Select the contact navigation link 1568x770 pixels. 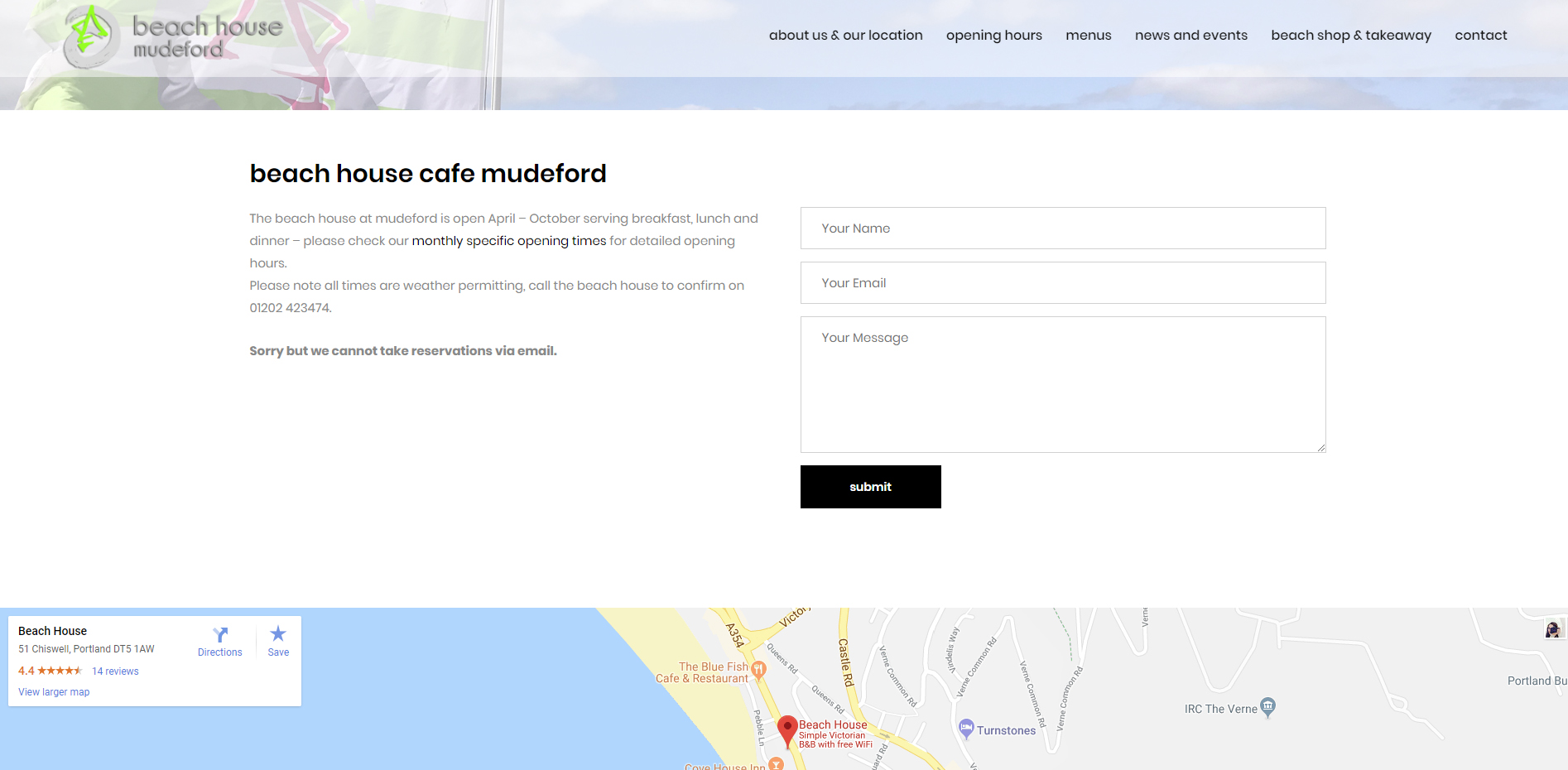[1480, 36]
